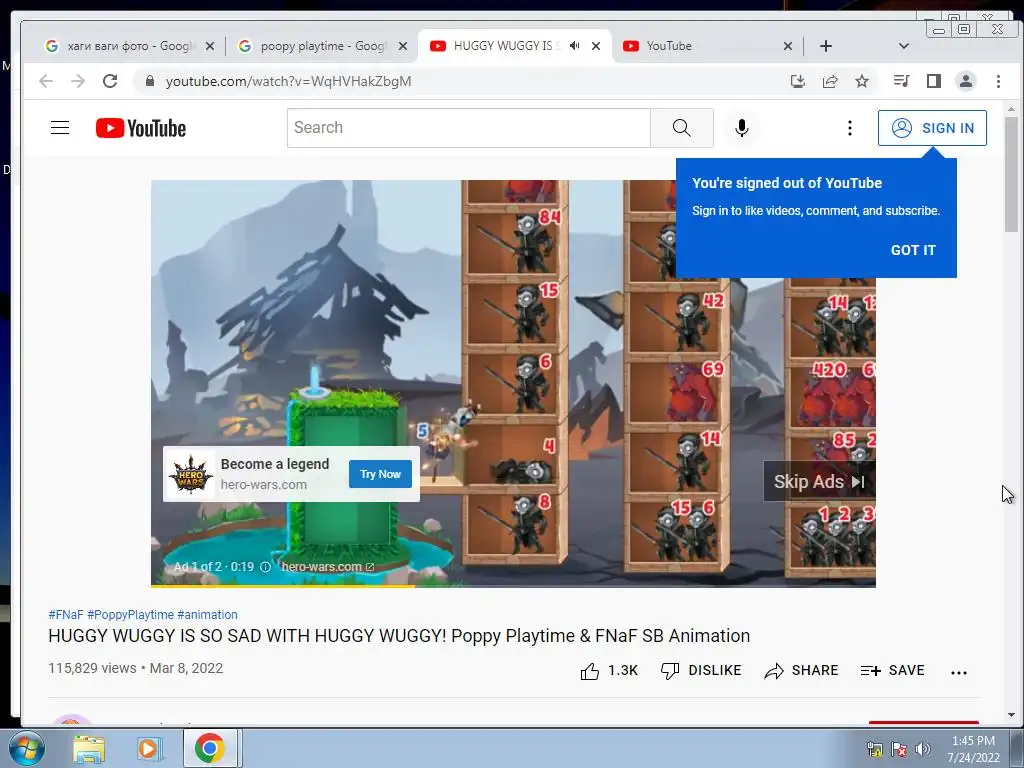
Task: Click the #animation hashtag
Action: click(x=207, y=615)
